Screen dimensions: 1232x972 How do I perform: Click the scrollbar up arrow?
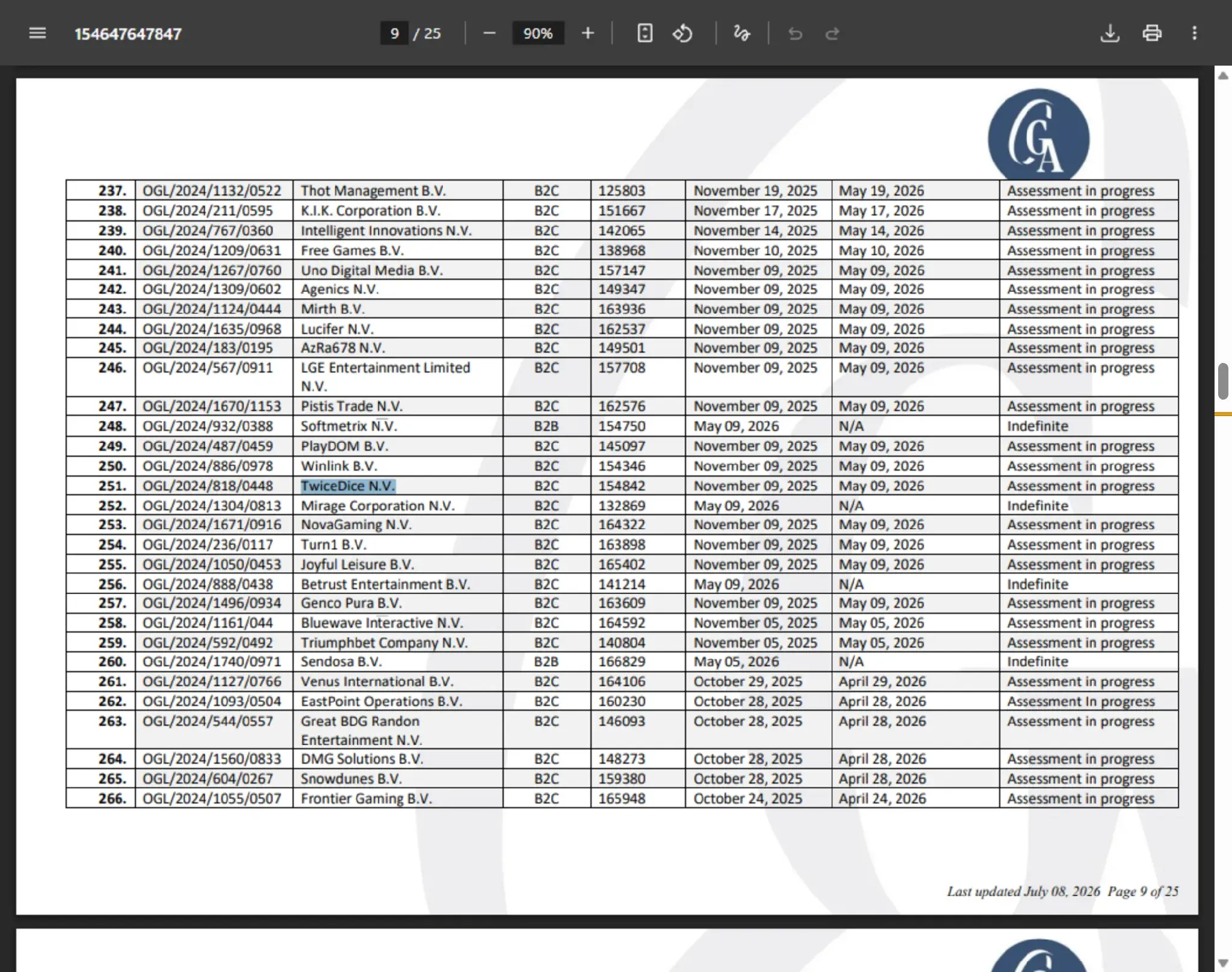pyautogui.click(x=1223, y=76)
